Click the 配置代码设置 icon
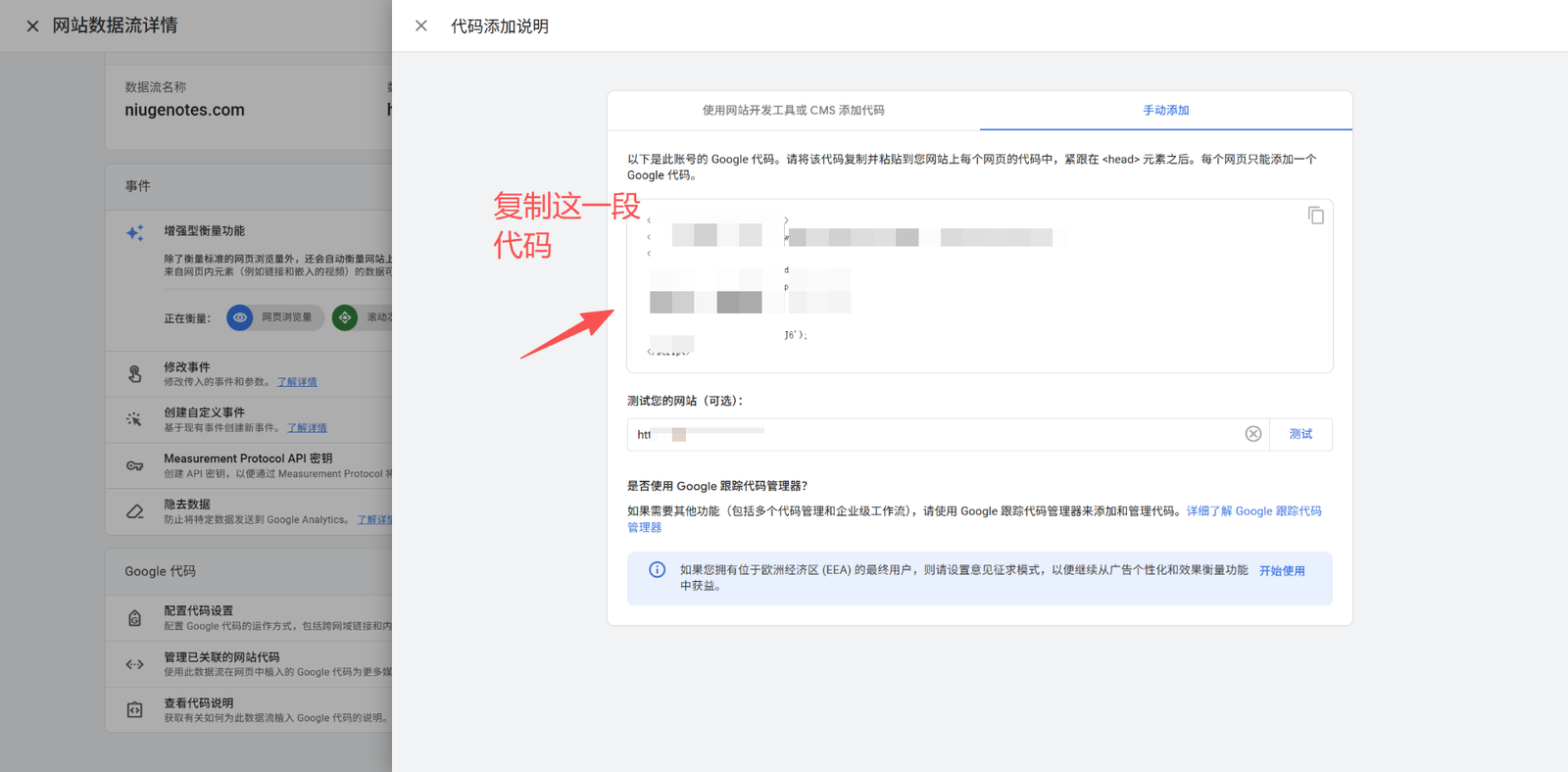 coord(135,618)
